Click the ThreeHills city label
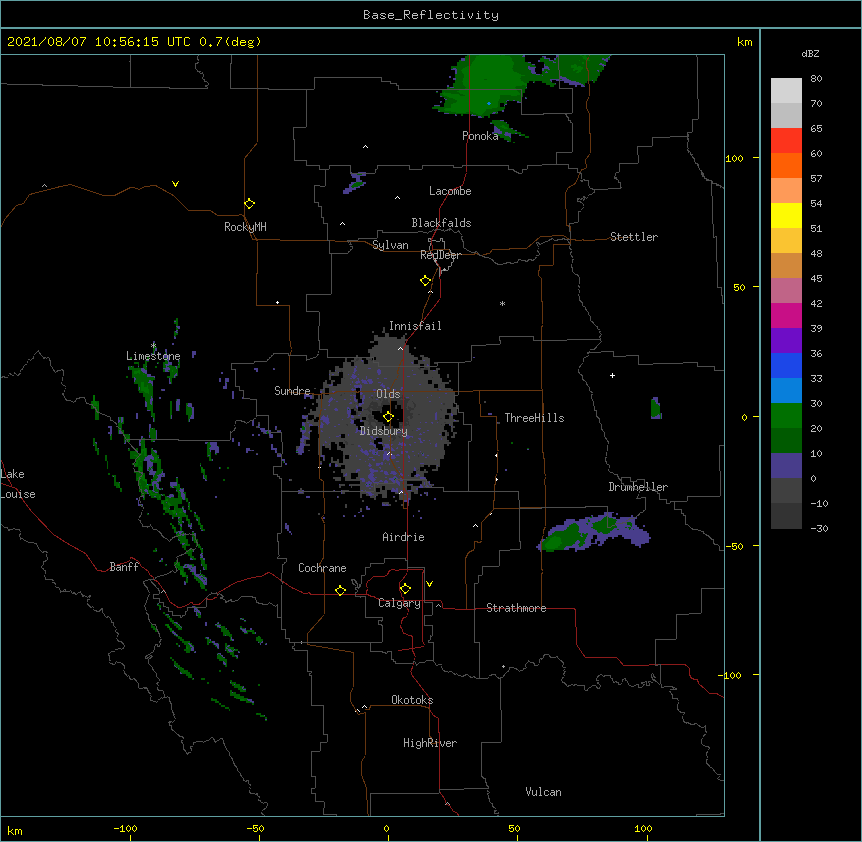 [534, 418]
